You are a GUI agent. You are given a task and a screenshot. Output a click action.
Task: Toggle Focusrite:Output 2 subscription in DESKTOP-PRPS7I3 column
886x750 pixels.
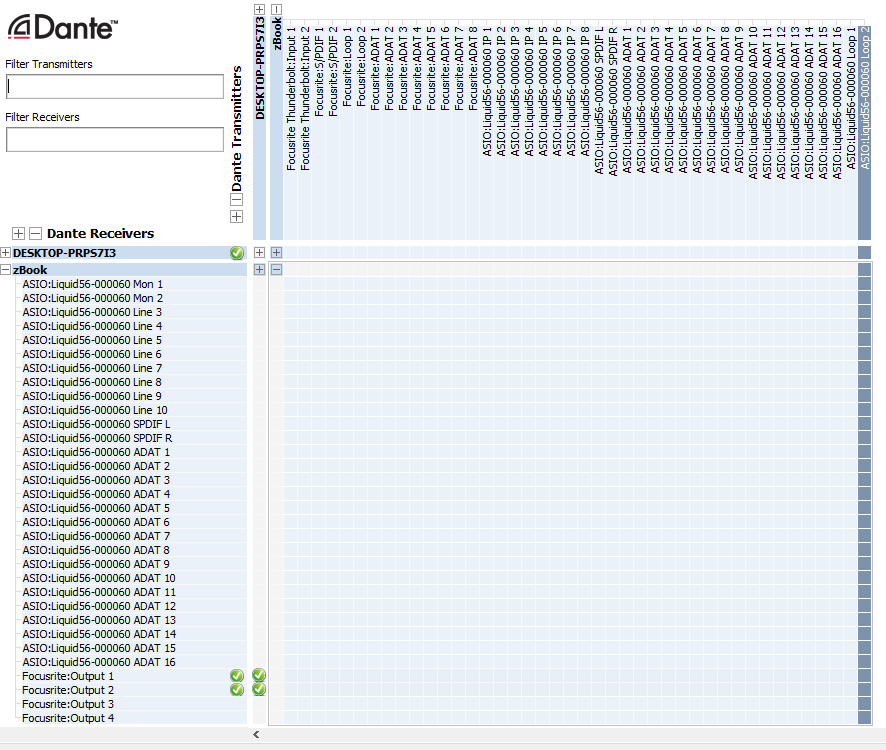[259, 689]
